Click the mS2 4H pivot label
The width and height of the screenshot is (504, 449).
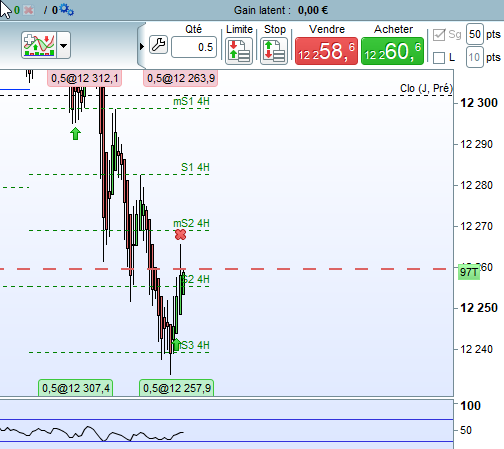click(x=191, y=223)
